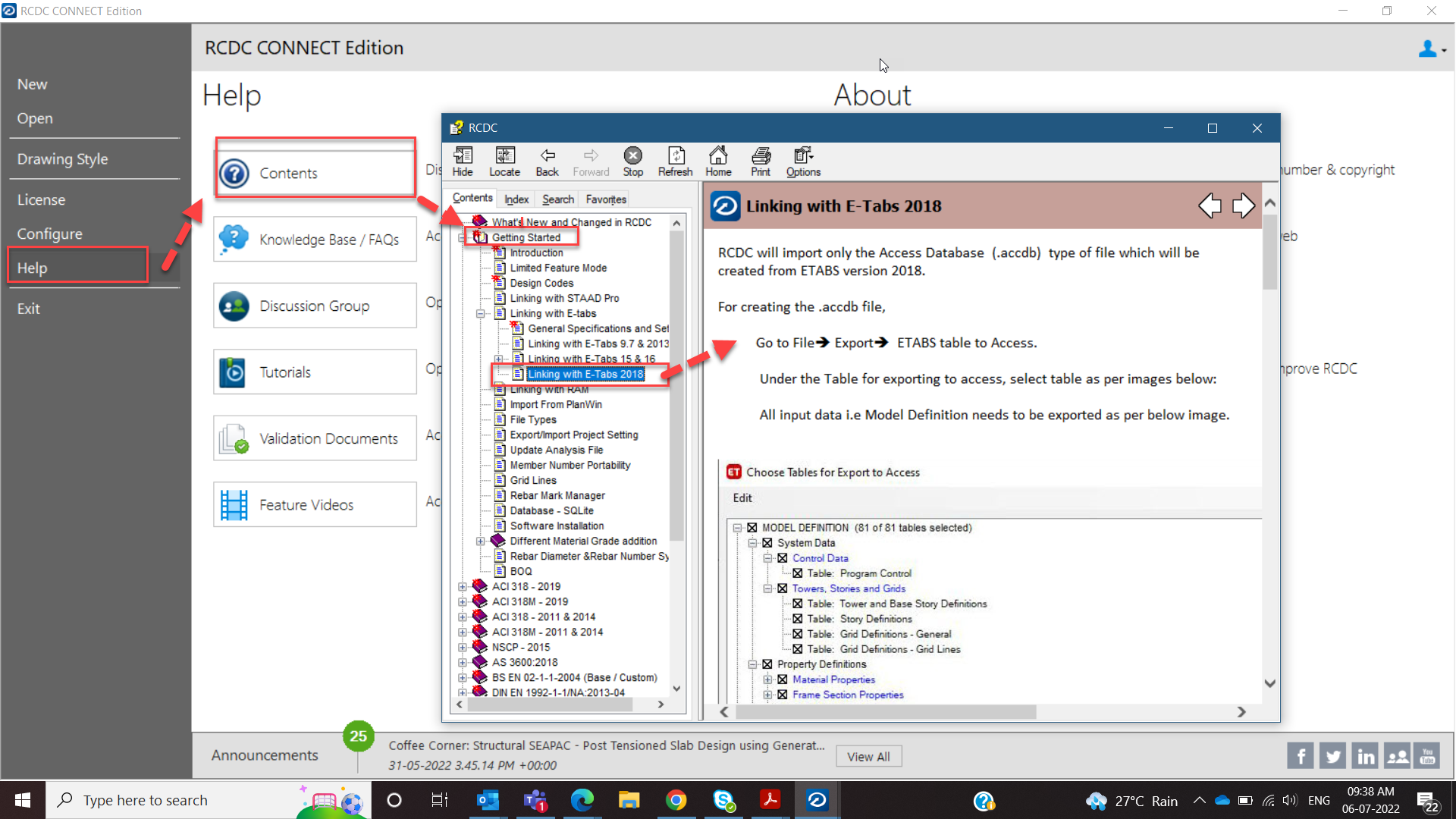The image size is (1456, 819).
Task: Collapse the Linking with E-tabs node
Action: [x=480, y=314]
